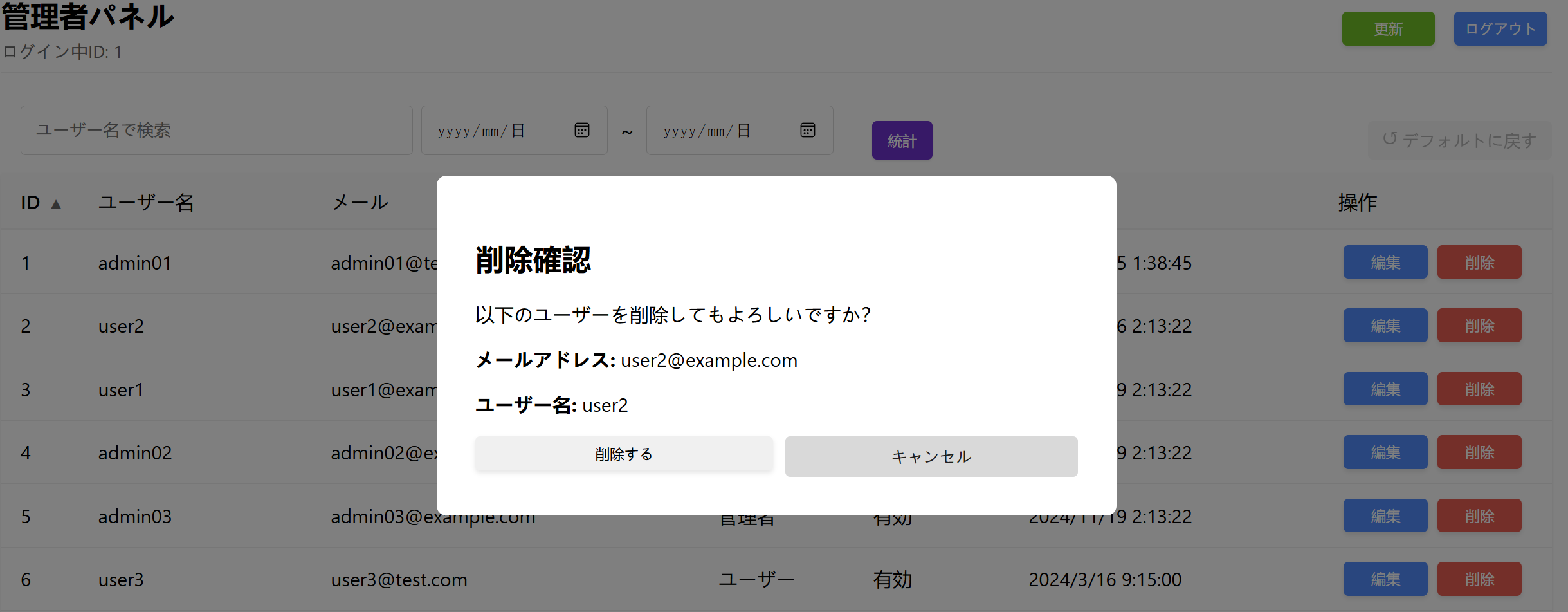Confirm deletion with 削除する button
This screenshot has height=612, width=1568.
click(x=624, y=454)
